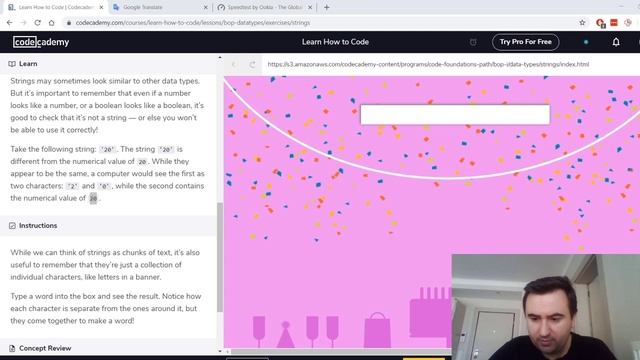
Task: Click the scroll down arrow in the lesson panel
Action: 220,351
